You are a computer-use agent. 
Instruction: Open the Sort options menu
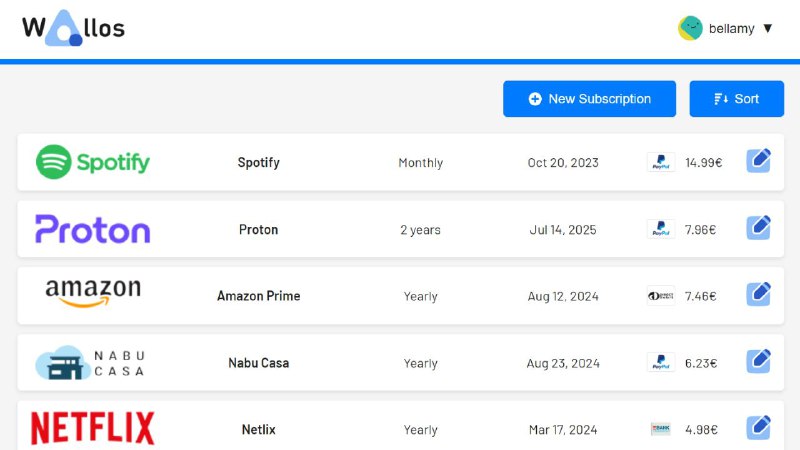[x=736, y=99]
